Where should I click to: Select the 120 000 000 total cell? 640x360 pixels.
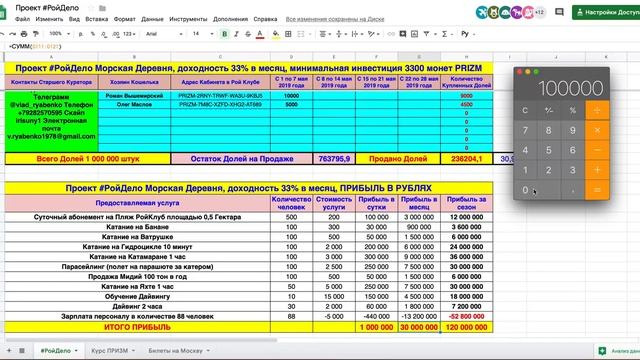click(x=467, y=327)
